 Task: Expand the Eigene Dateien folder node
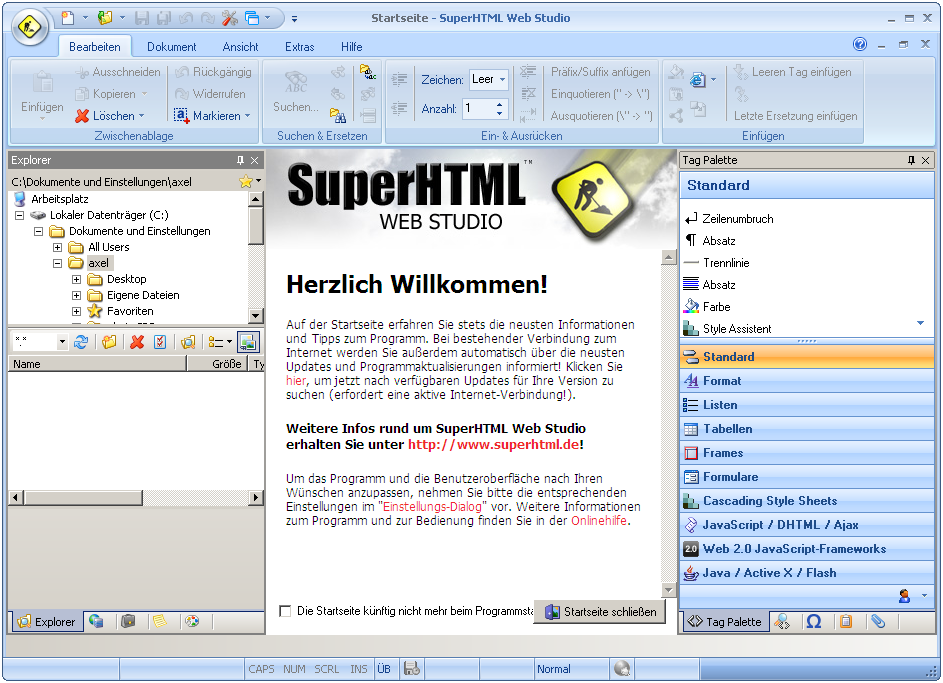point(76,295)
